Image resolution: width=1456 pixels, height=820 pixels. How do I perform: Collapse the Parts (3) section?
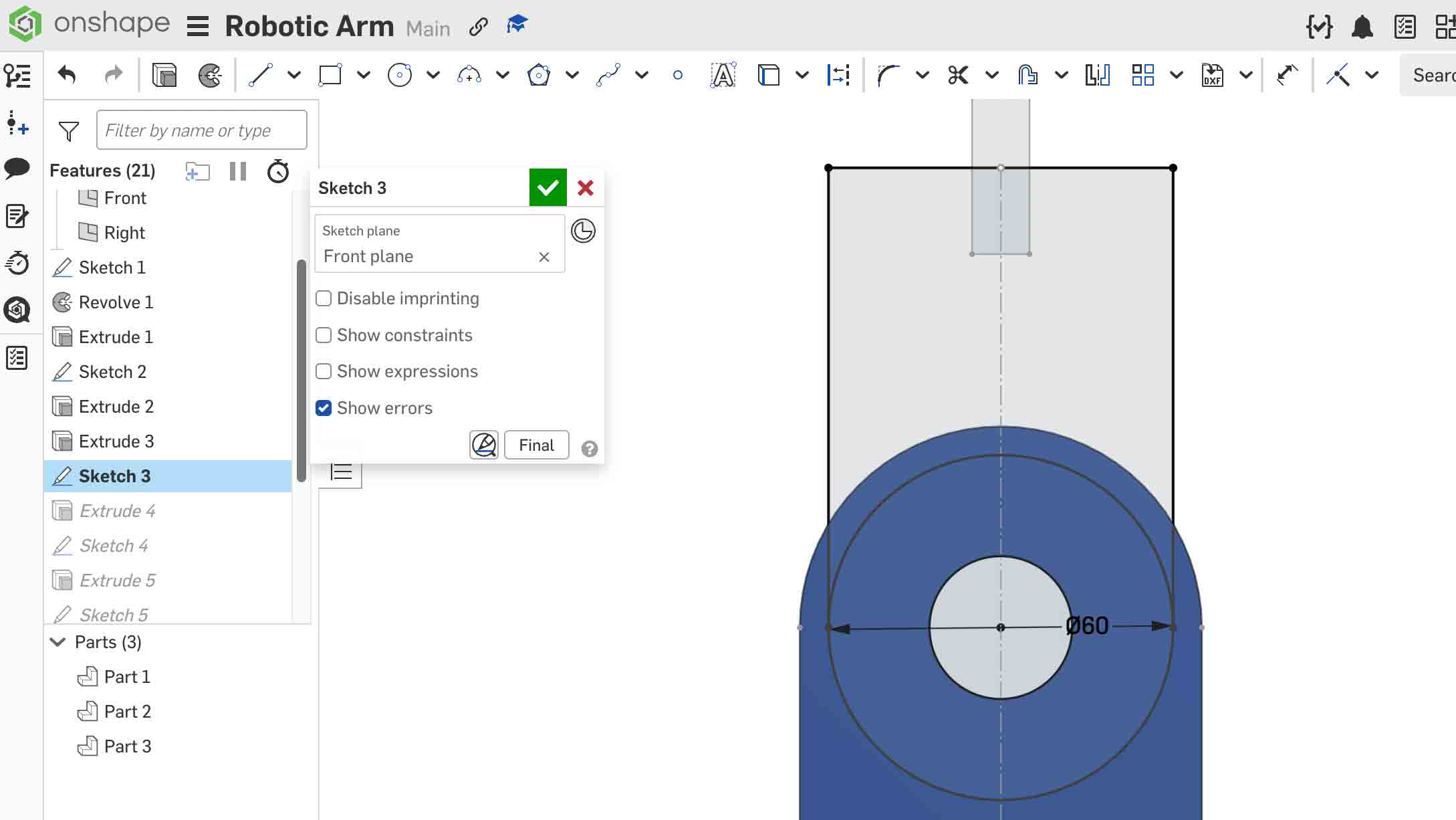[57, 641]
